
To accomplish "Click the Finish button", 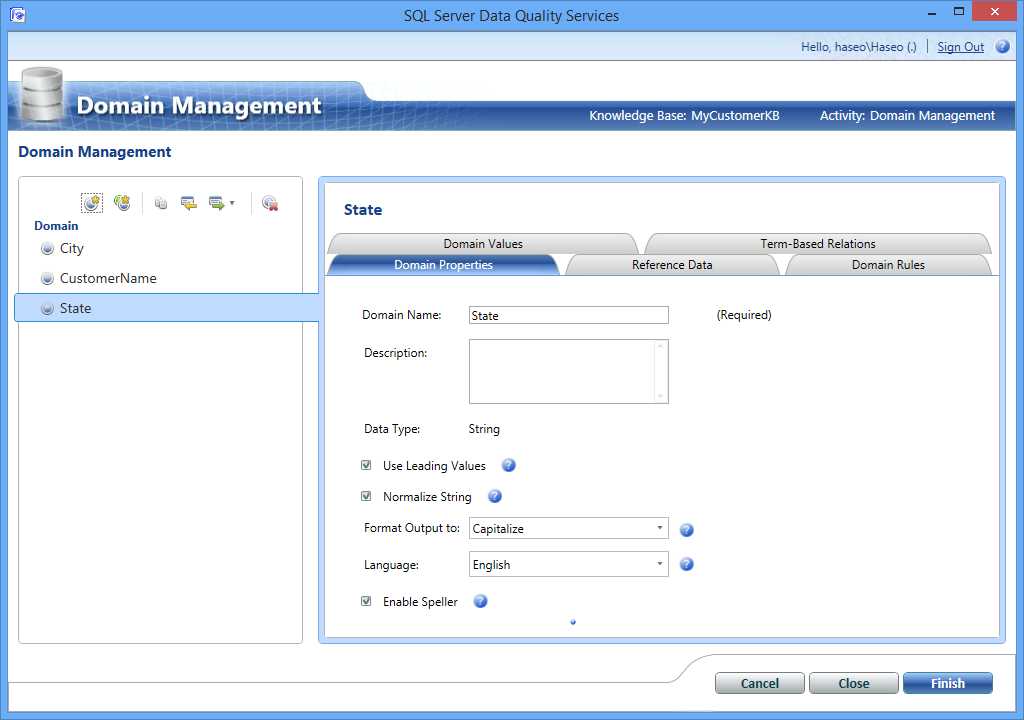I will click(948, 683).
